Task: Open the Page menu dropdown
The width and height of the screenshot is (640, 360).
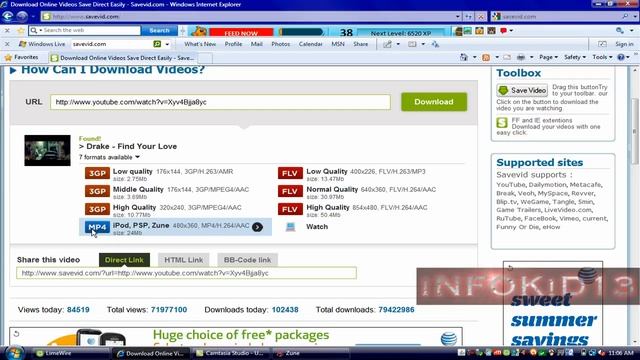Action: pos(548,58)
